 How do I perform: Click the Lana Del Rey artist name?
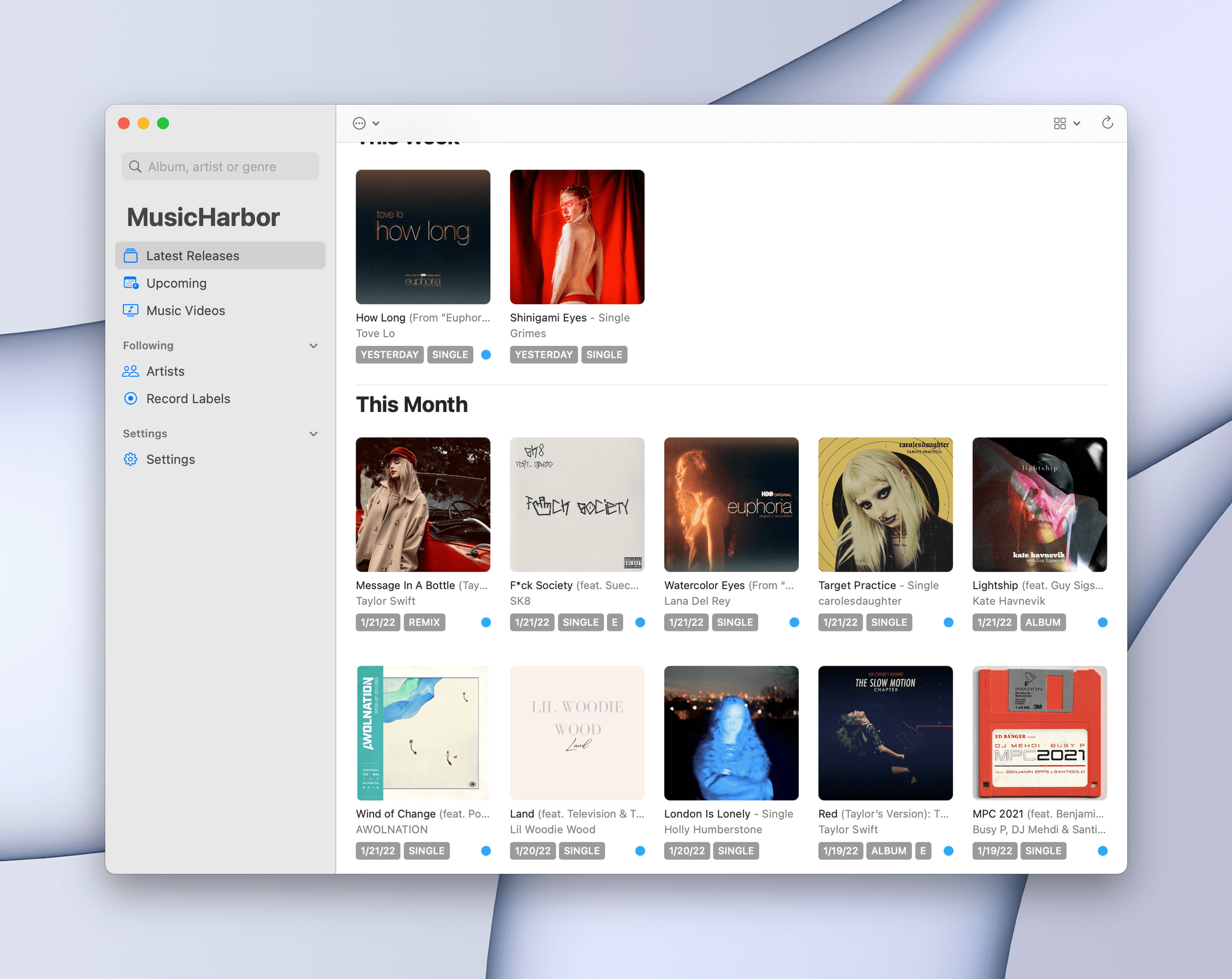[x=697, y=601]
